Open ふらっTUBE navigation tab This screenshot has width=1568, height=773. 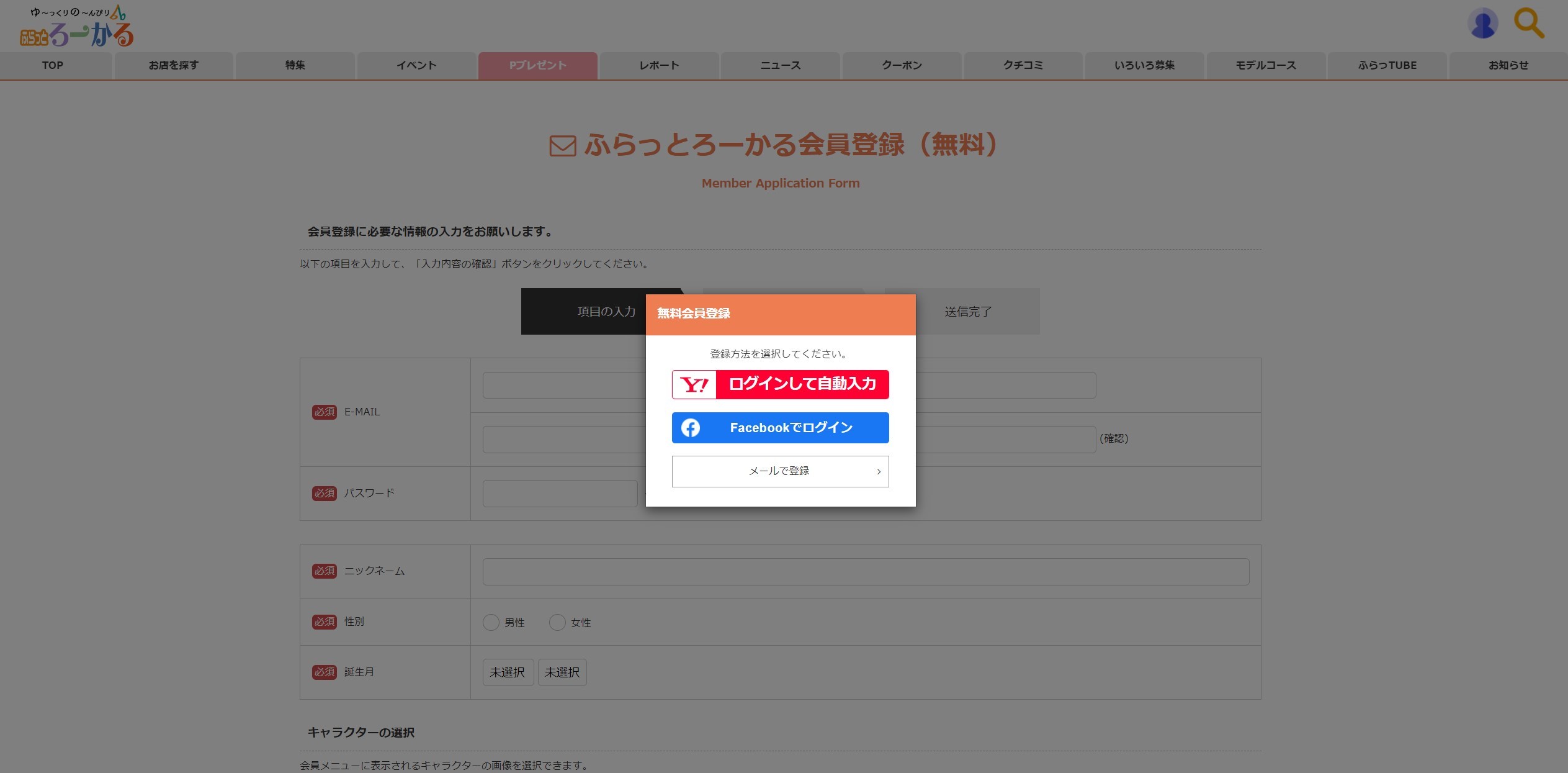click(x=1387, y=66)
